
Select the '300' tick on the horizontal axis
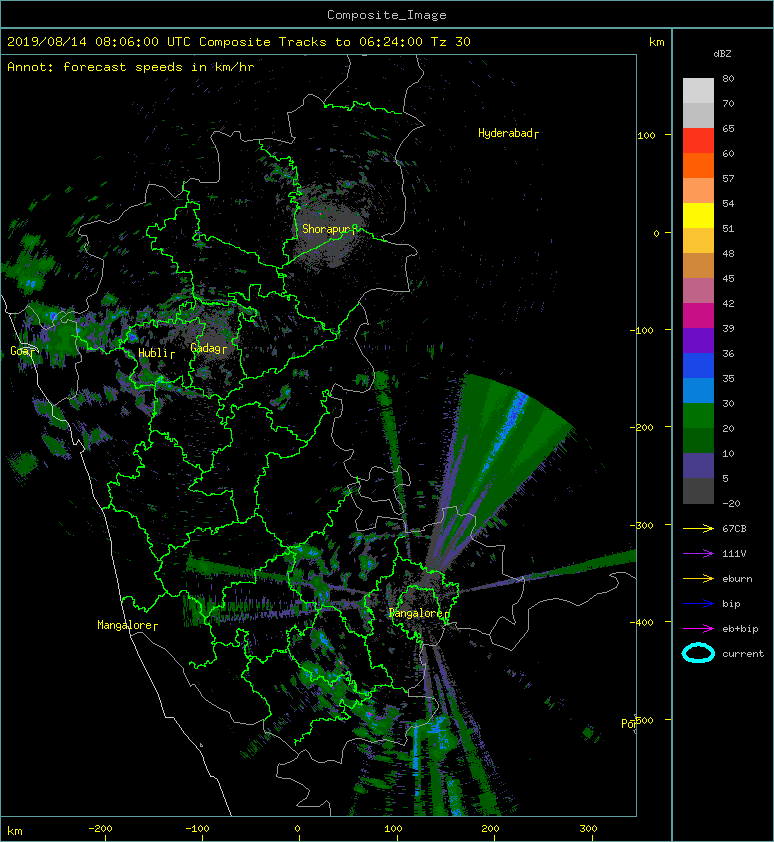(x=588, y=829)
